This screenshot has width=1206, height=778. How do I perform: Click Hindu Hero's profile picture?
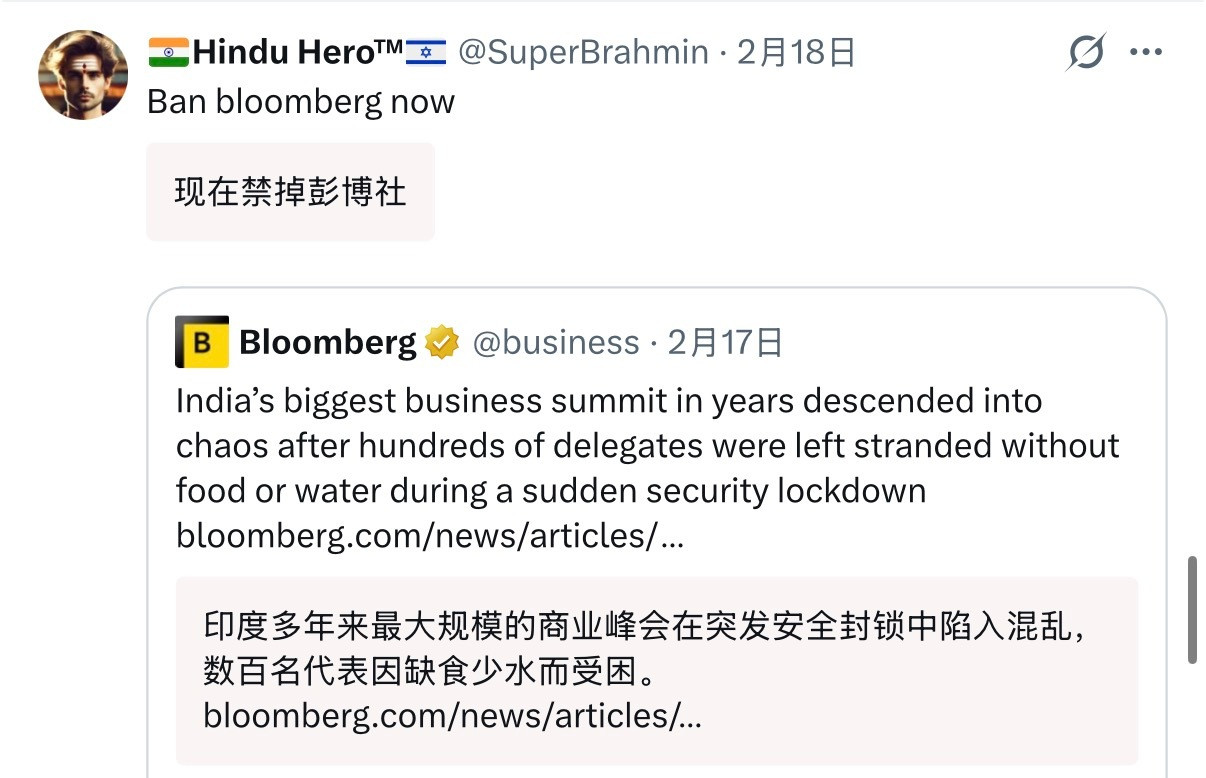coord(83,74)
